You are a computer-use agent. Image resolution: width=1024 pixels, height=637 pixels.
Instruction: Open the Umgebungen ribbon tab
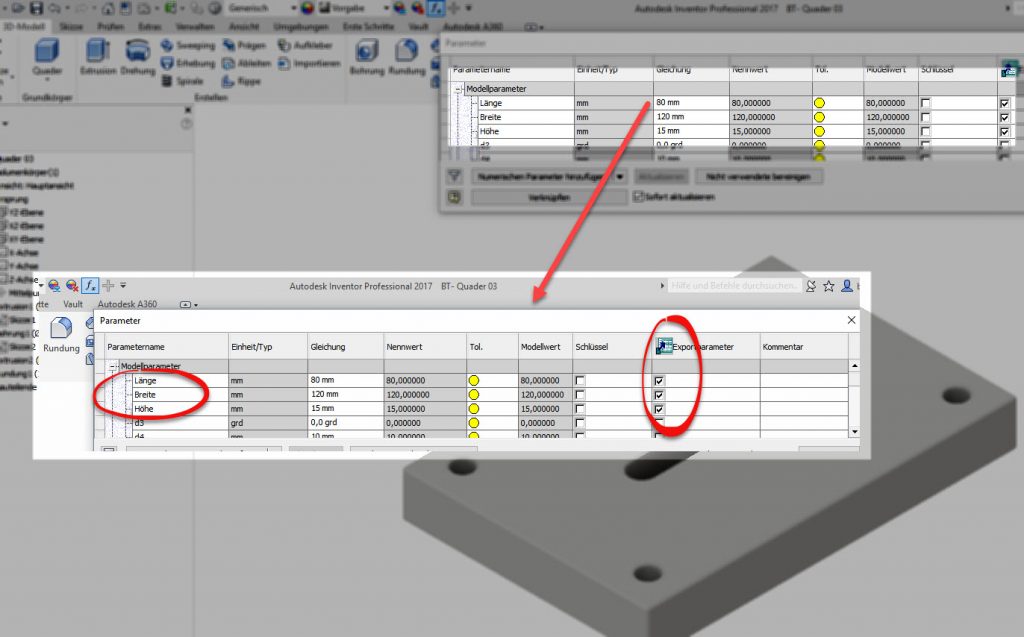[300, 26]
